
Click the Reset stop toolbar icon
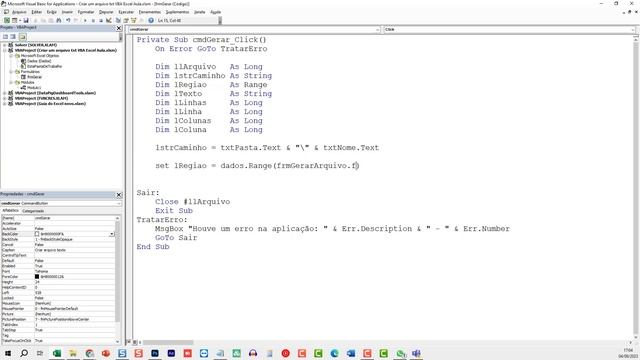(101, 20)
